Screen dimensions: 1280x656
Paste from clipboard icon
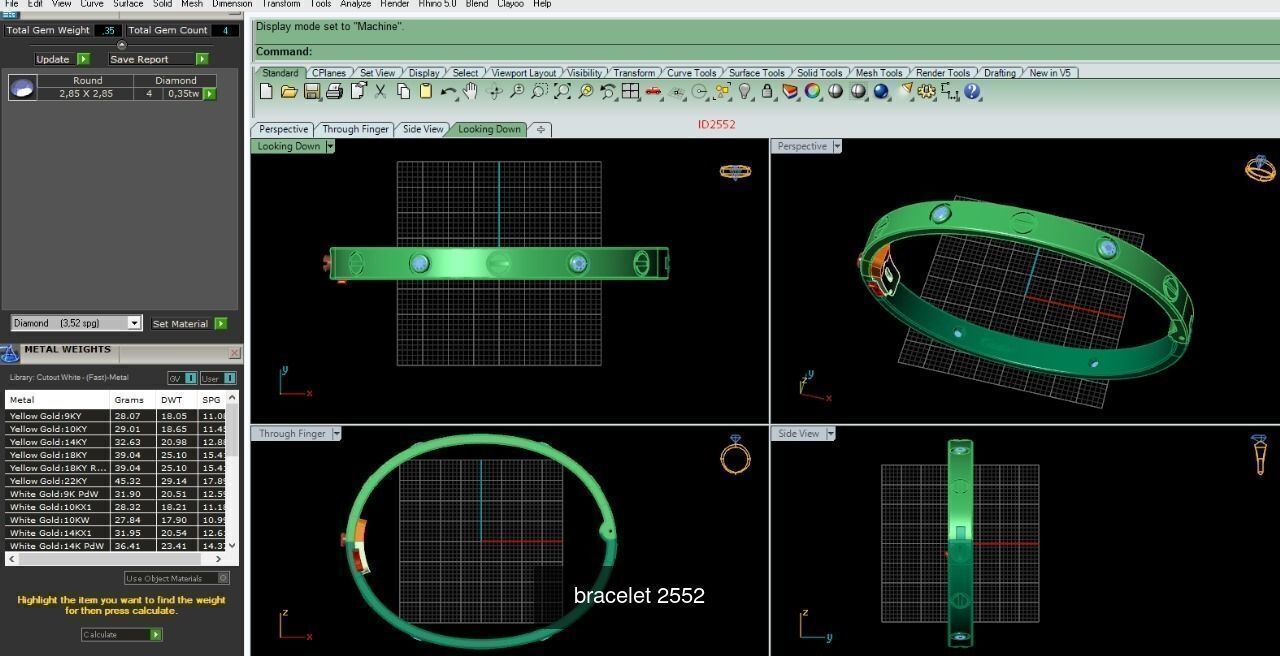425,91
